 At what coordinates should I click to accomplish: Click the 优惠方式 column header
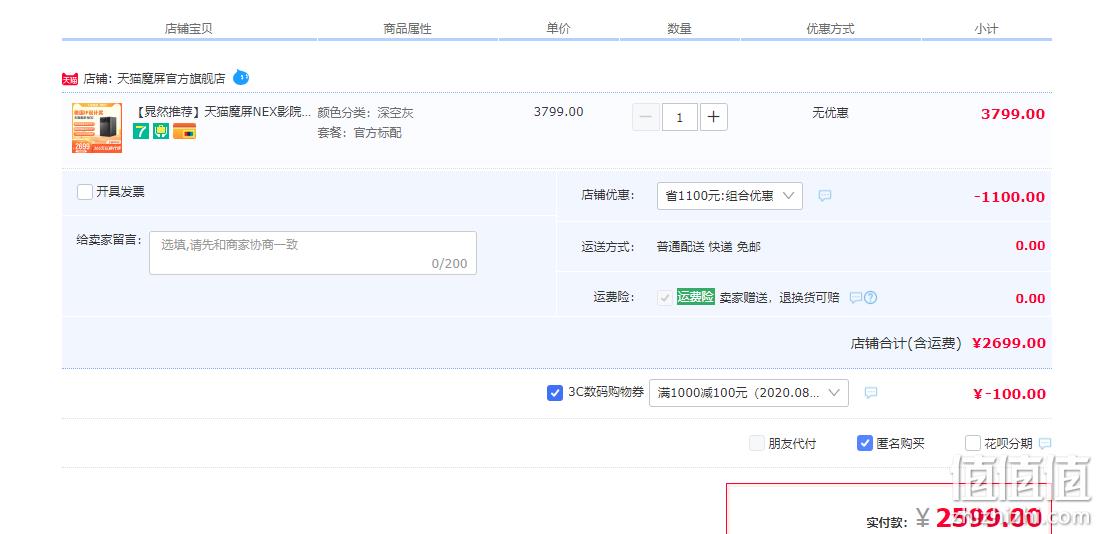point(831,29)
